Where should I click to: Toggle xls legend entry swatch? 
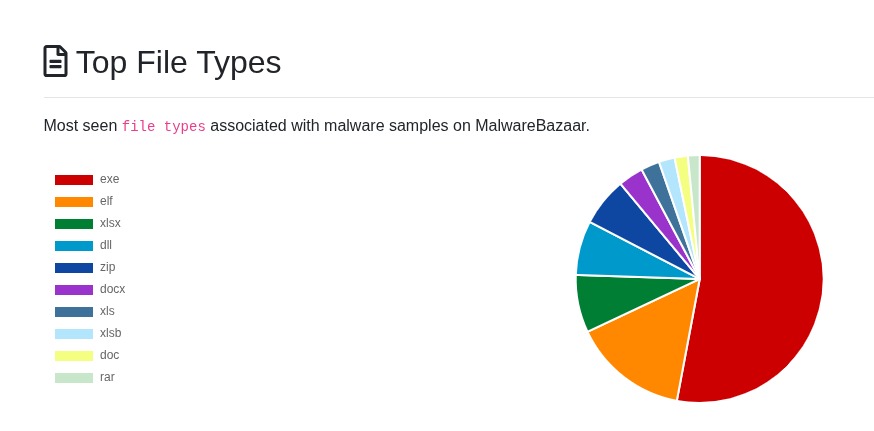click(x=74, y=312)
